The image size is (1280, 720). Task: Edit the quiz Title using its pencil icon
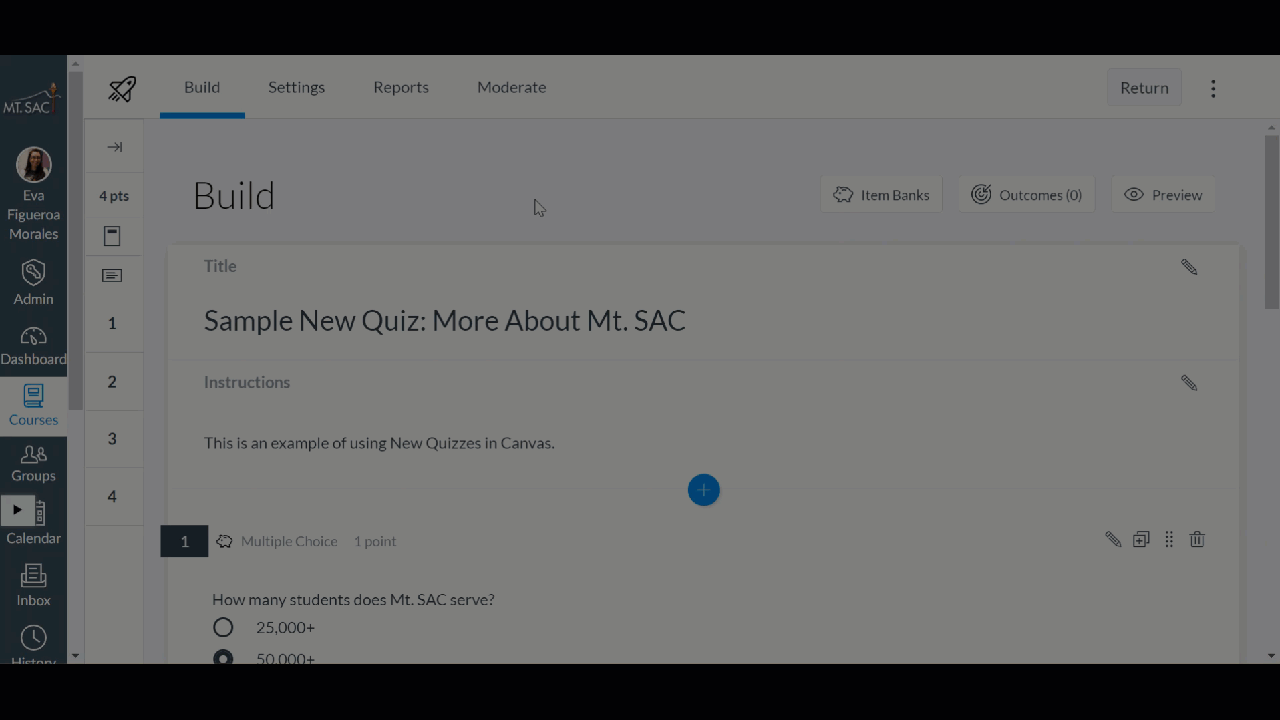coord(1188,266)
